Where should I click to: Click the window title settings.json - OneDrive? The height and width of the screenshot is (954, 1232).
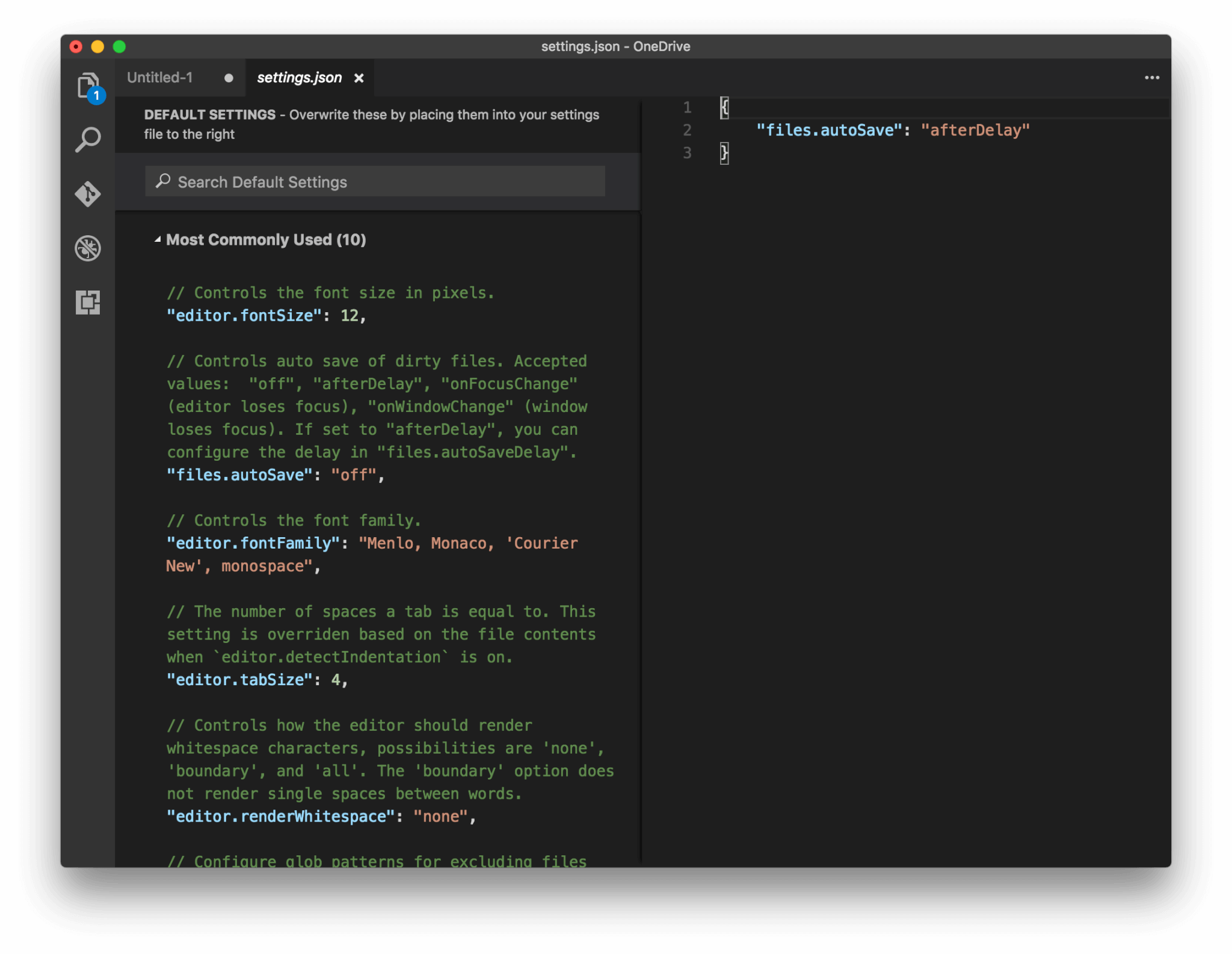point(615,46)
